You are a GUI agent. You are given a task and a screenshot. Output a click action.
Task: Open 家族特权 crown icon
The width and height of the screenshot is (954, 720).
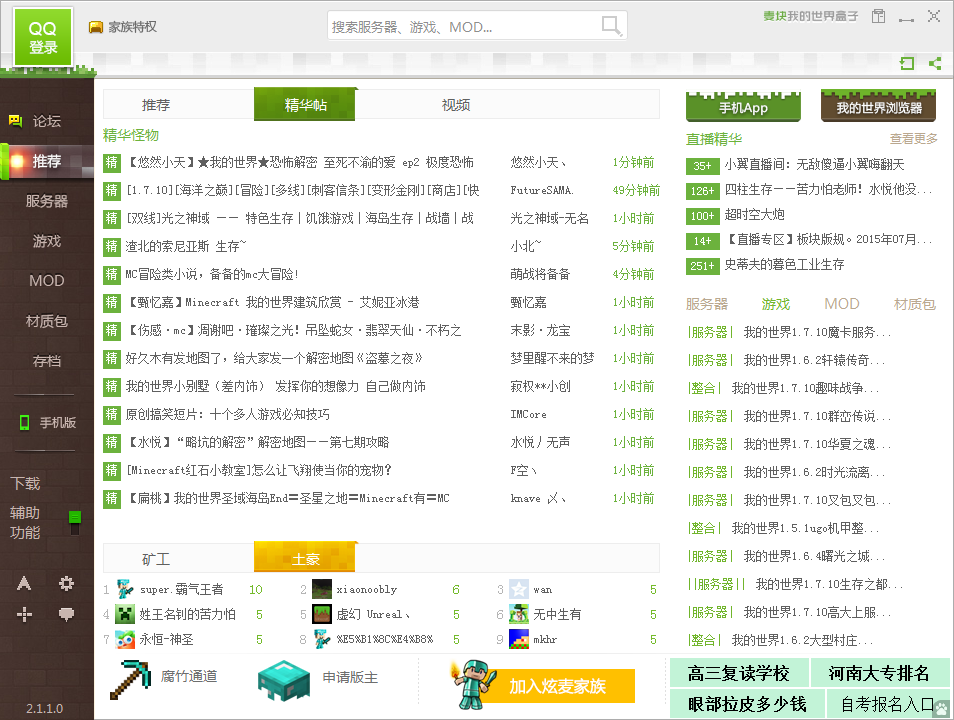[x=96, y=27]
